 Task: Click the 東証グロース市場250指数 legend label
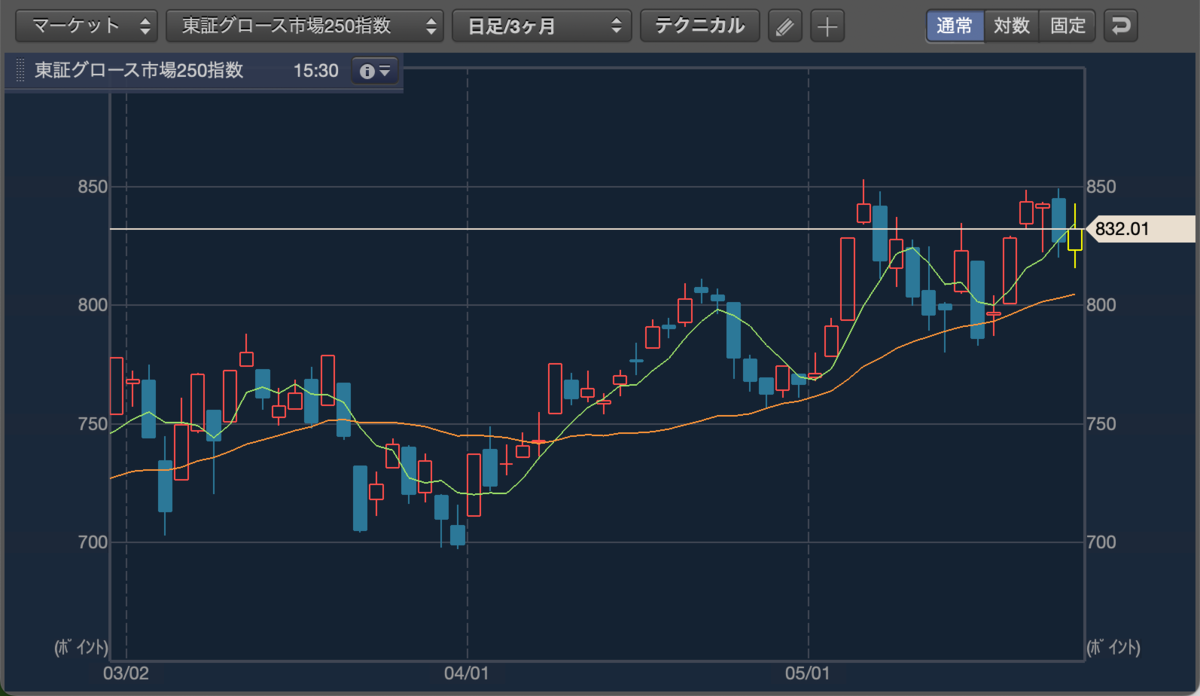138,72
